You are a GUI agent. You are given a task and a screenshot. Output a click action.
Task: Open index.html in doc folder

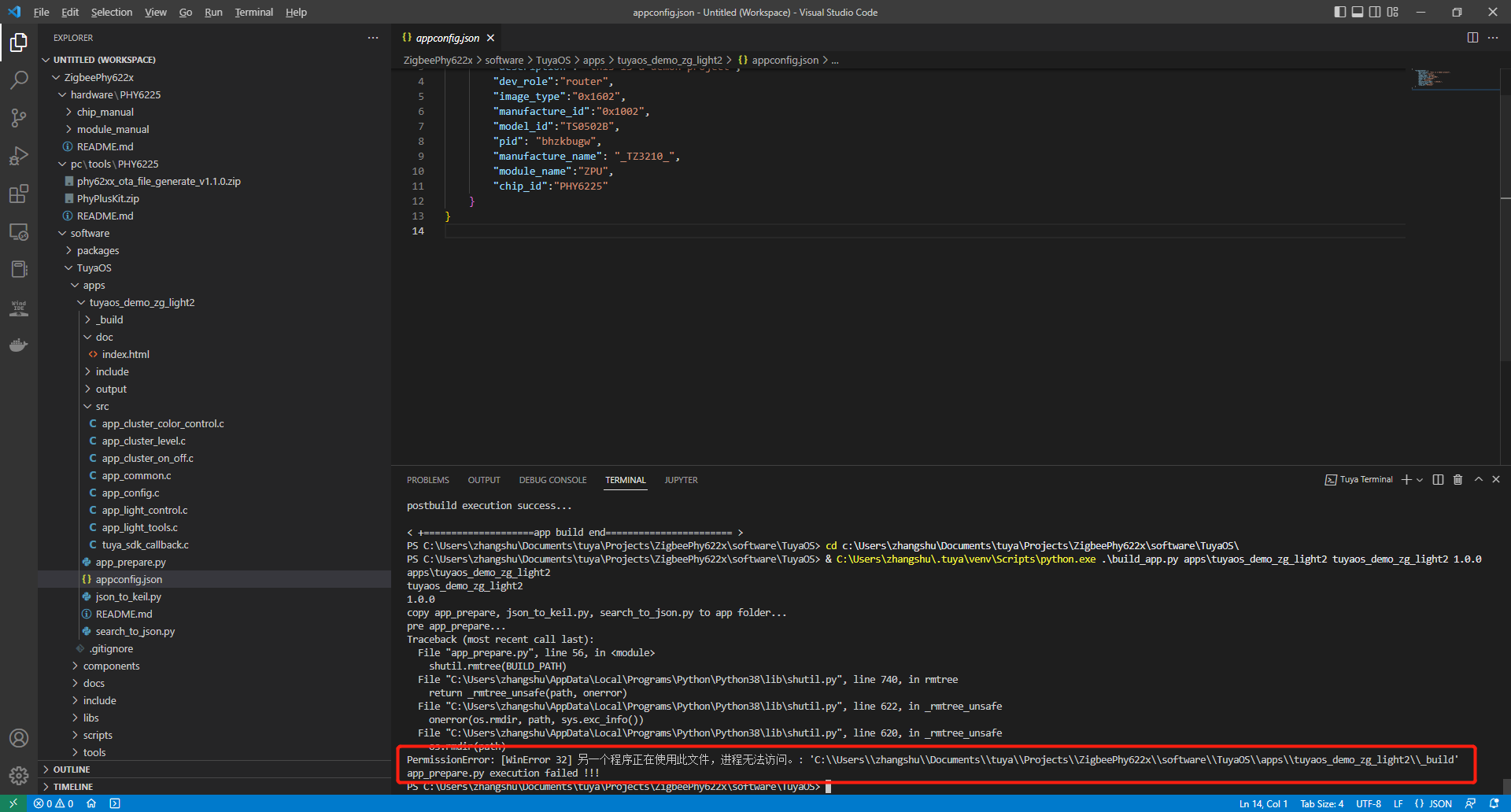[126, 354]
